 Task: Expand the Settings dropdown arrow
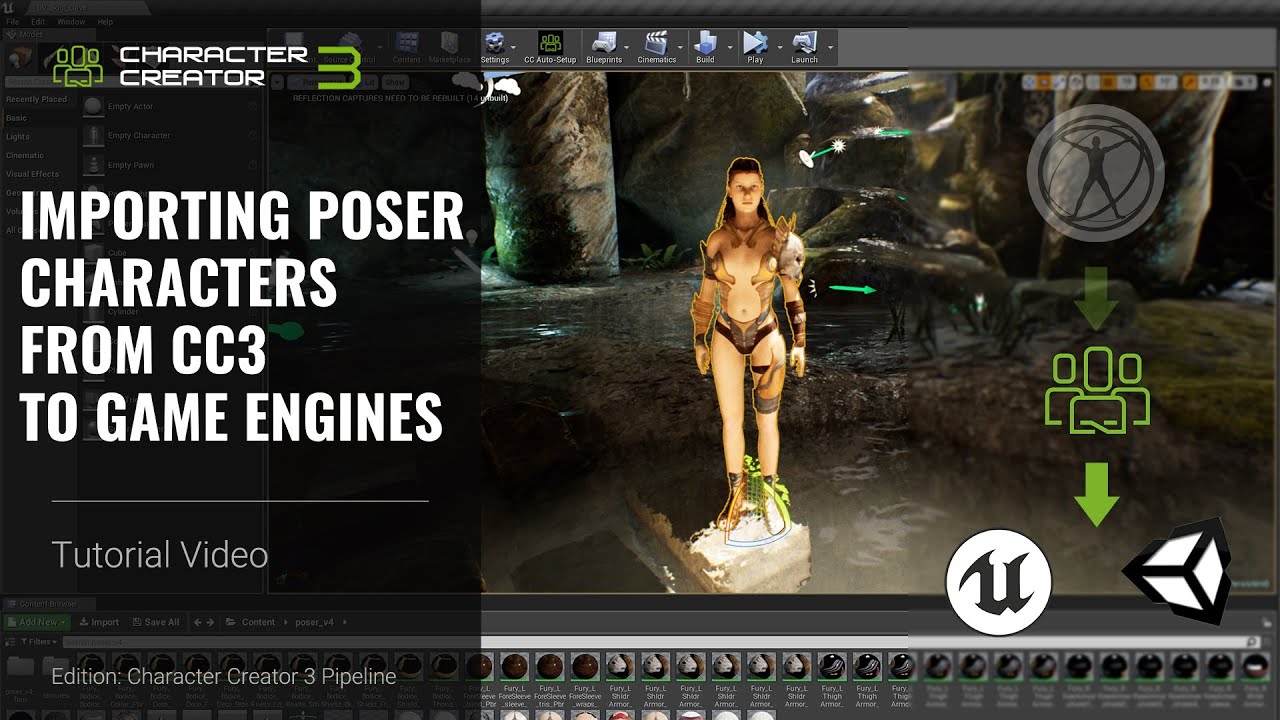[x=514, y=47]
